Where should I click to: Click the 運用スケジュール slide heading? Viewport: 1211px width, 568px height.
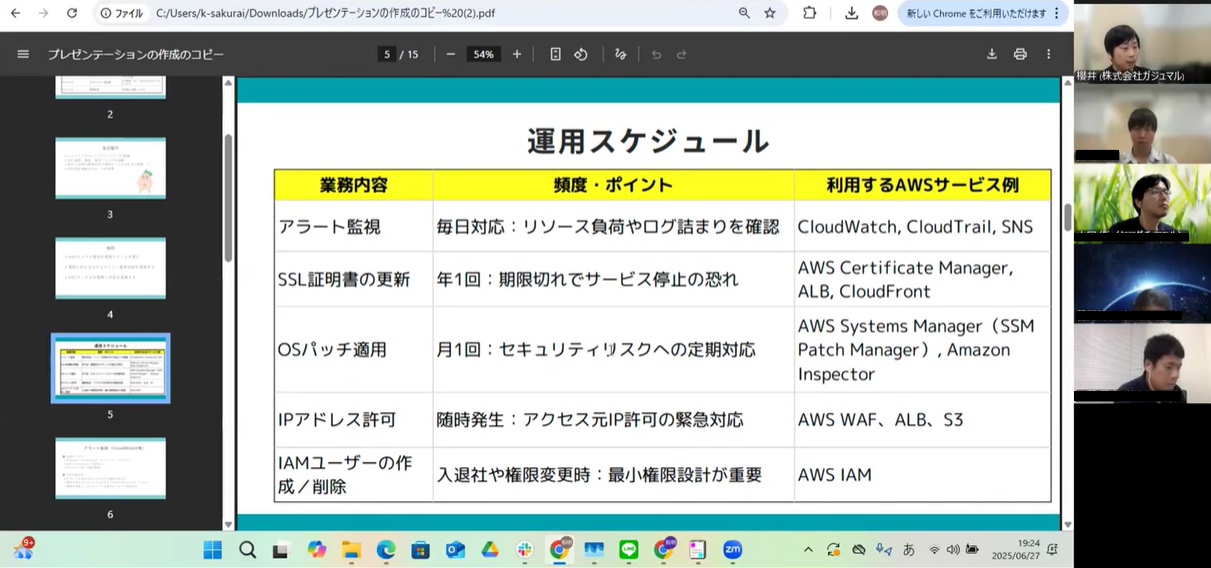[648, 141]
